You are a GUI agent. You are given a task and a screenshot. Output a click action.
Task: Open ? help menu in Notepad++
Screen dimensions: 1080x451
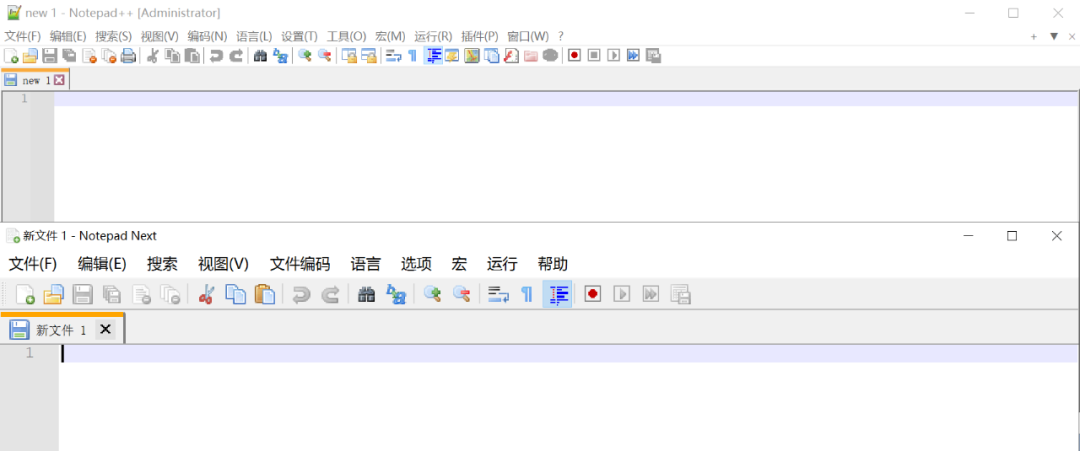pos(561,36)
